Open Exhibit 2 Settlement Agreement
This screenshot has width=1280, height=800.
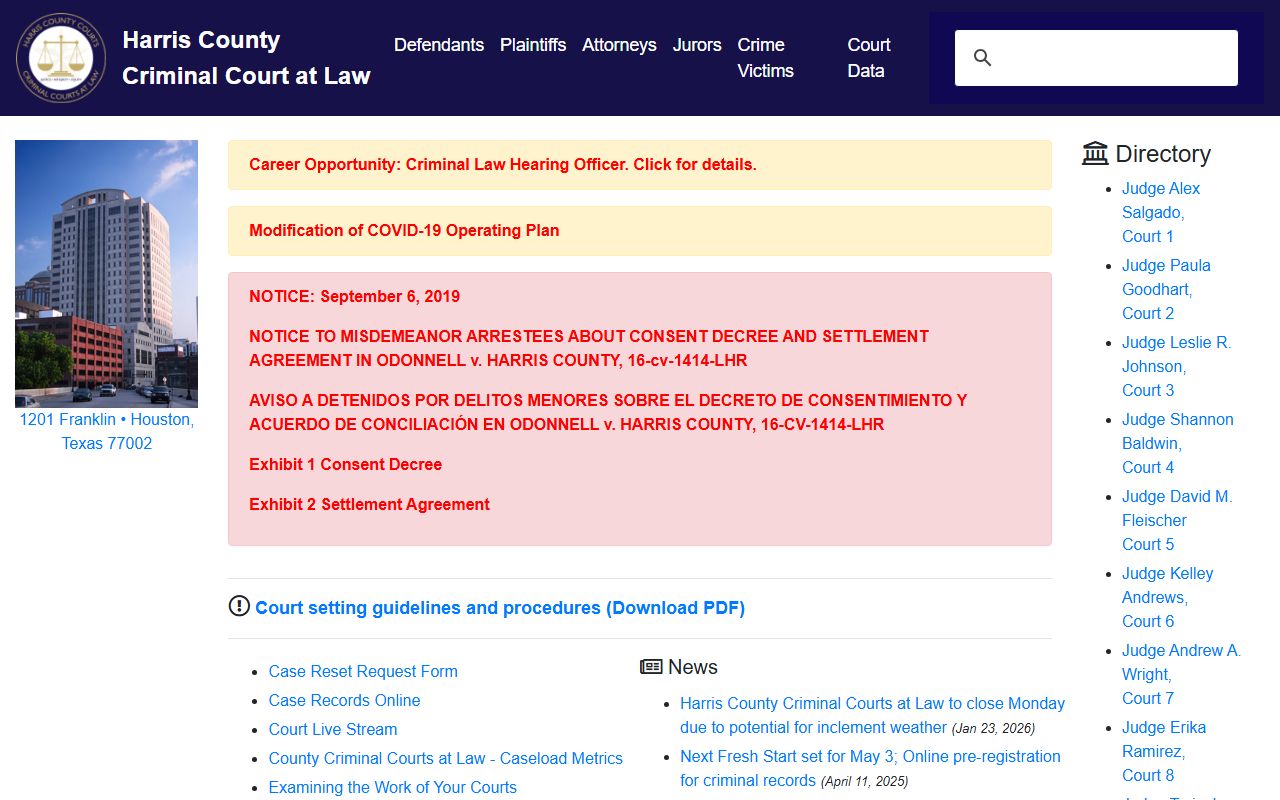(369, 505)
